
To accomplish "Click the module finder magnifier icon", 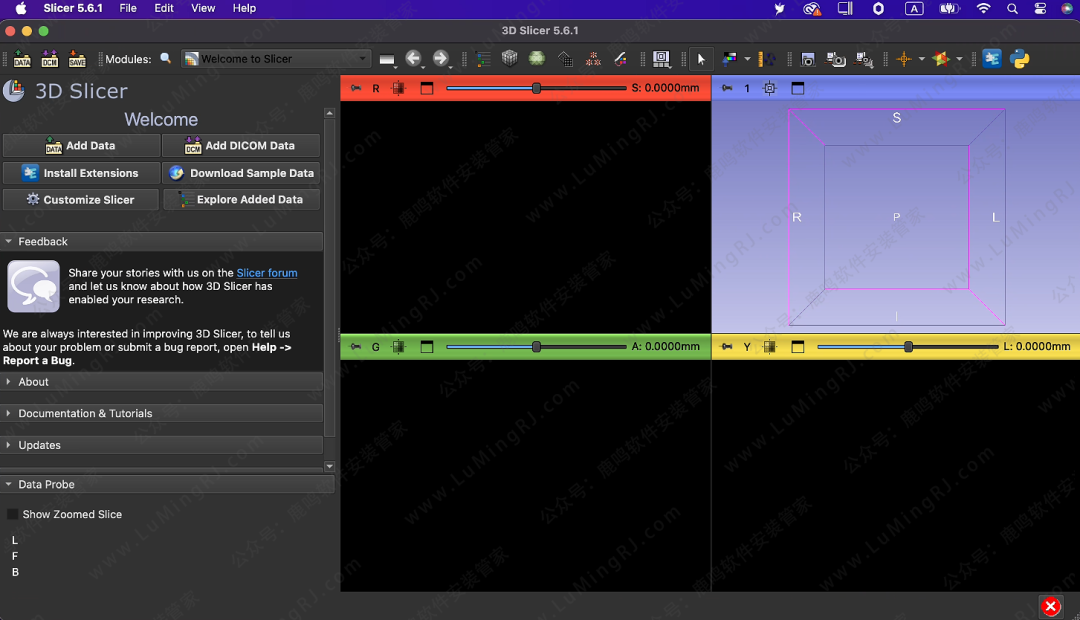I will 166,59.
